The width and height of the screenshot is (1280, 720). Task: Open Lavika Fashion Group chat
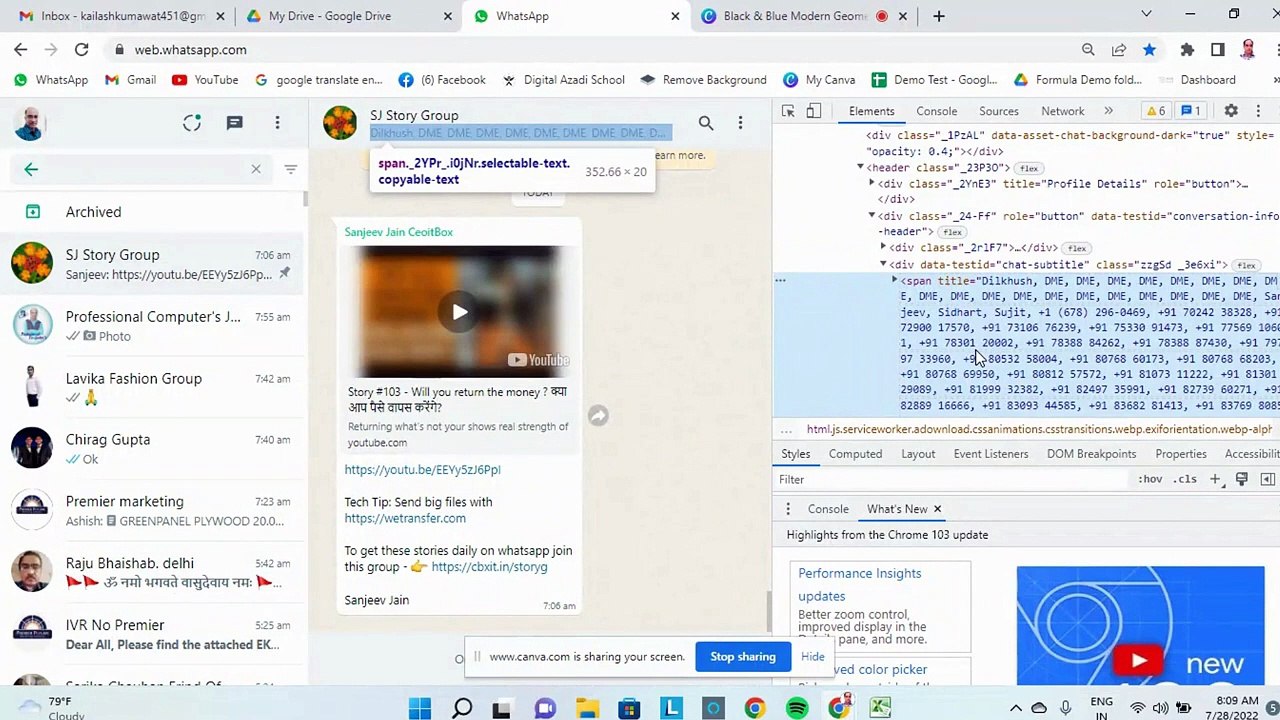coord(151,388)
